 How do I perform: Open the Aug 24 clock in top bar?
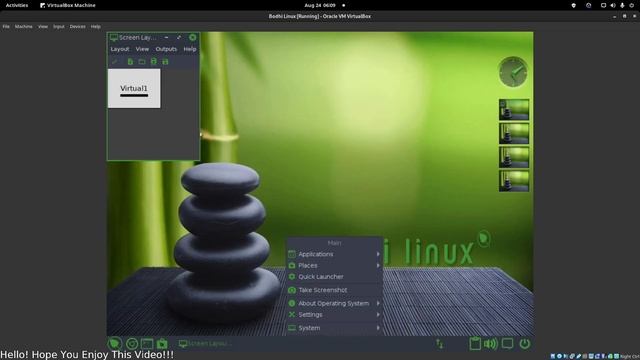[320, 5]
